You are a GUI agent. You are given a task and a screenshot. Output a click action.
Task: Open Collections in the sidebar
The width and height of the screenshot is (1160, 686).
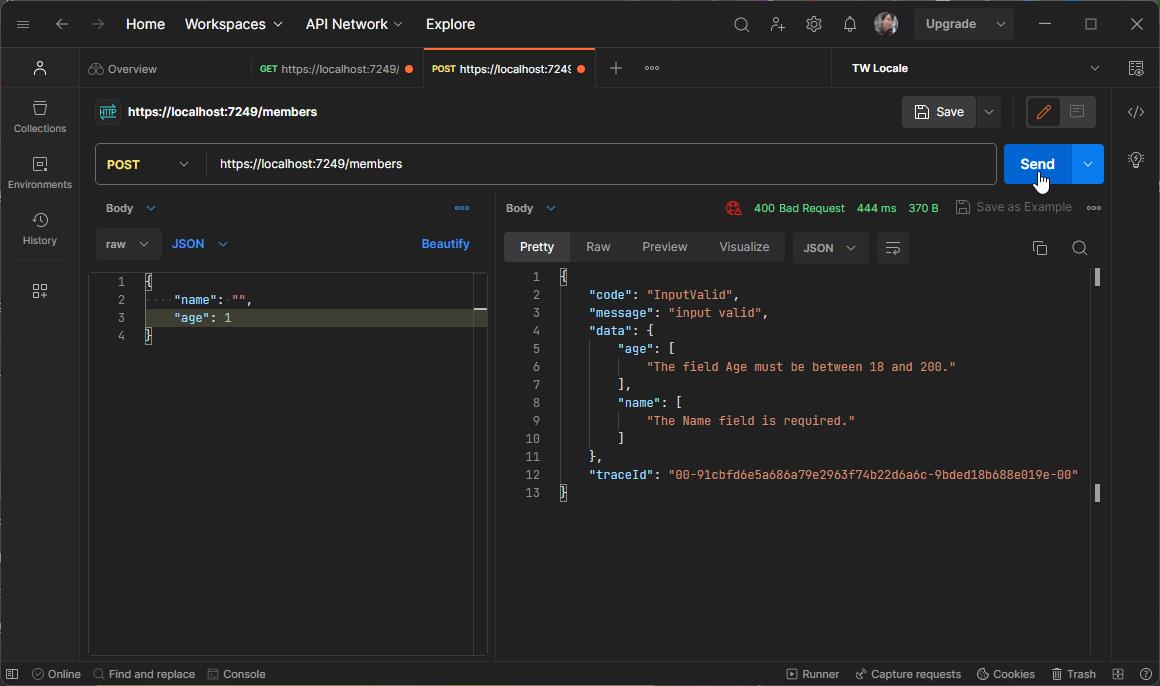click(40, 117)
